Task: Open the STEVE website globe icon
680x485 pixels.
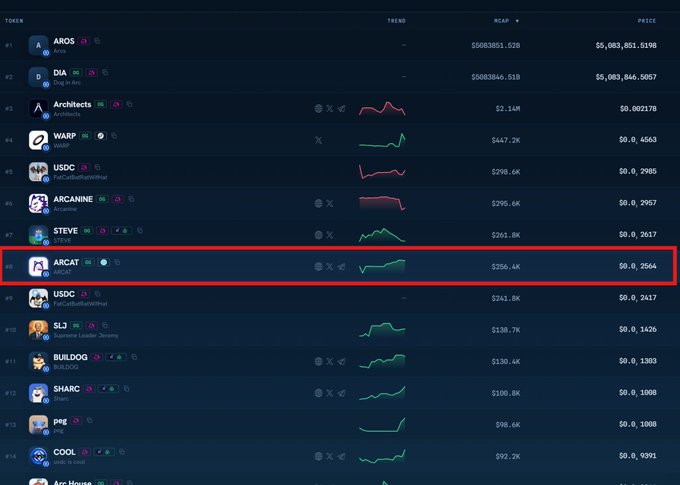Action: click(x=318, y=235)
